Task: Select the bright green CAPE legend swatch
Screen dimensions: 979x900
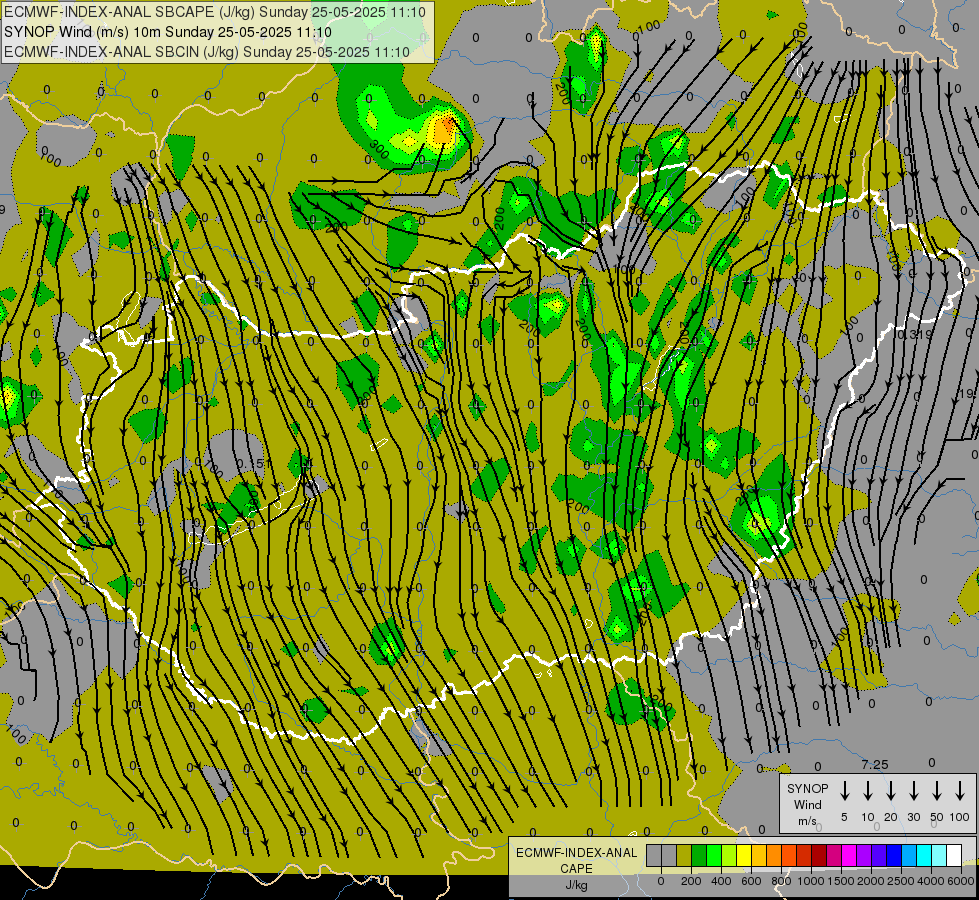Action: (714, 856)
